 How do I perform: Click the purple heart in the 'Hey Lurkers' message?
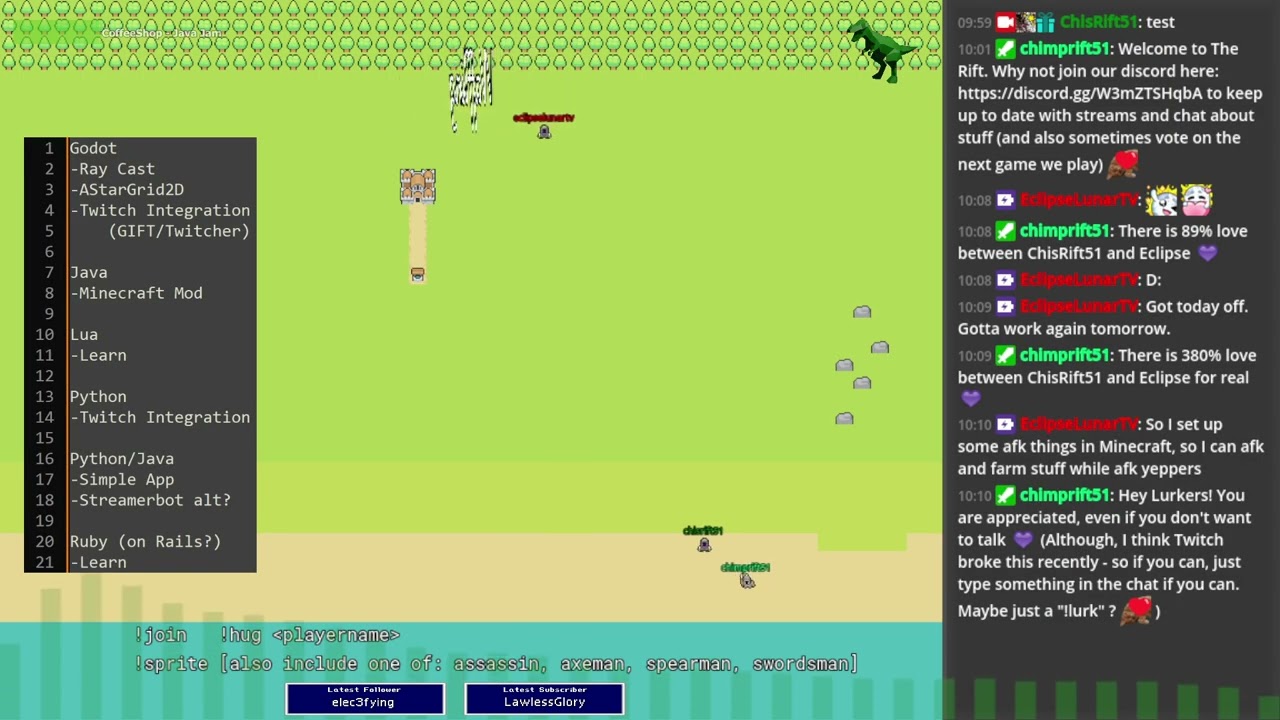(1022, 540)
